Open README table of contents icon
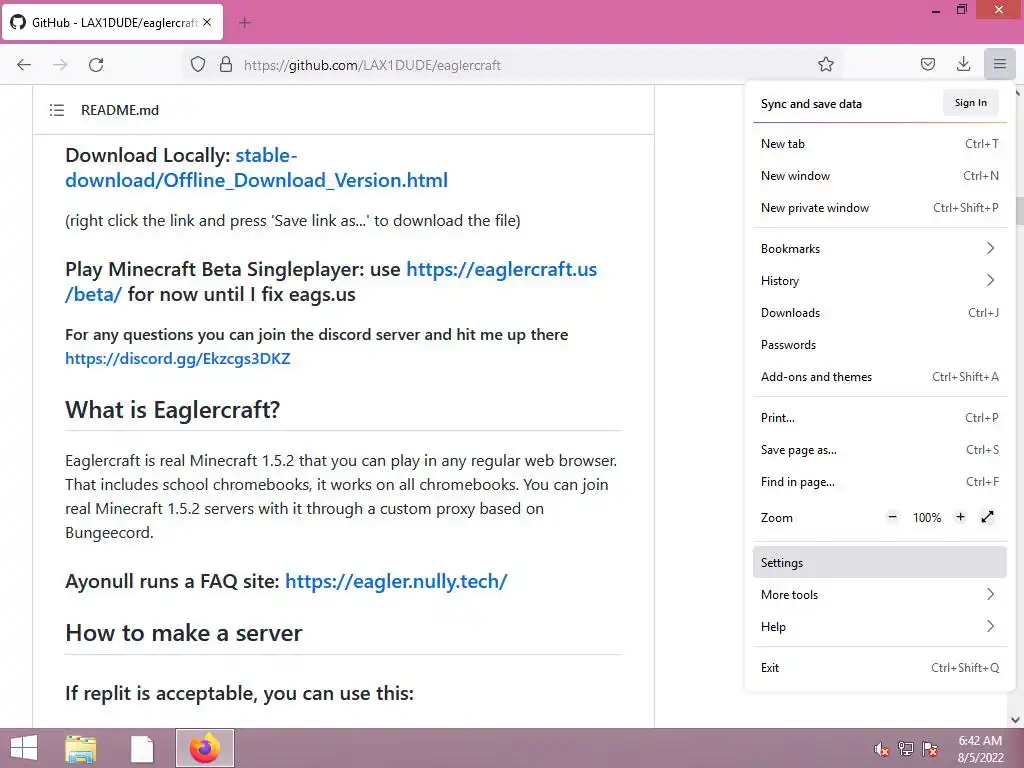The image size is (1024, 768). (x=57, y=110)
